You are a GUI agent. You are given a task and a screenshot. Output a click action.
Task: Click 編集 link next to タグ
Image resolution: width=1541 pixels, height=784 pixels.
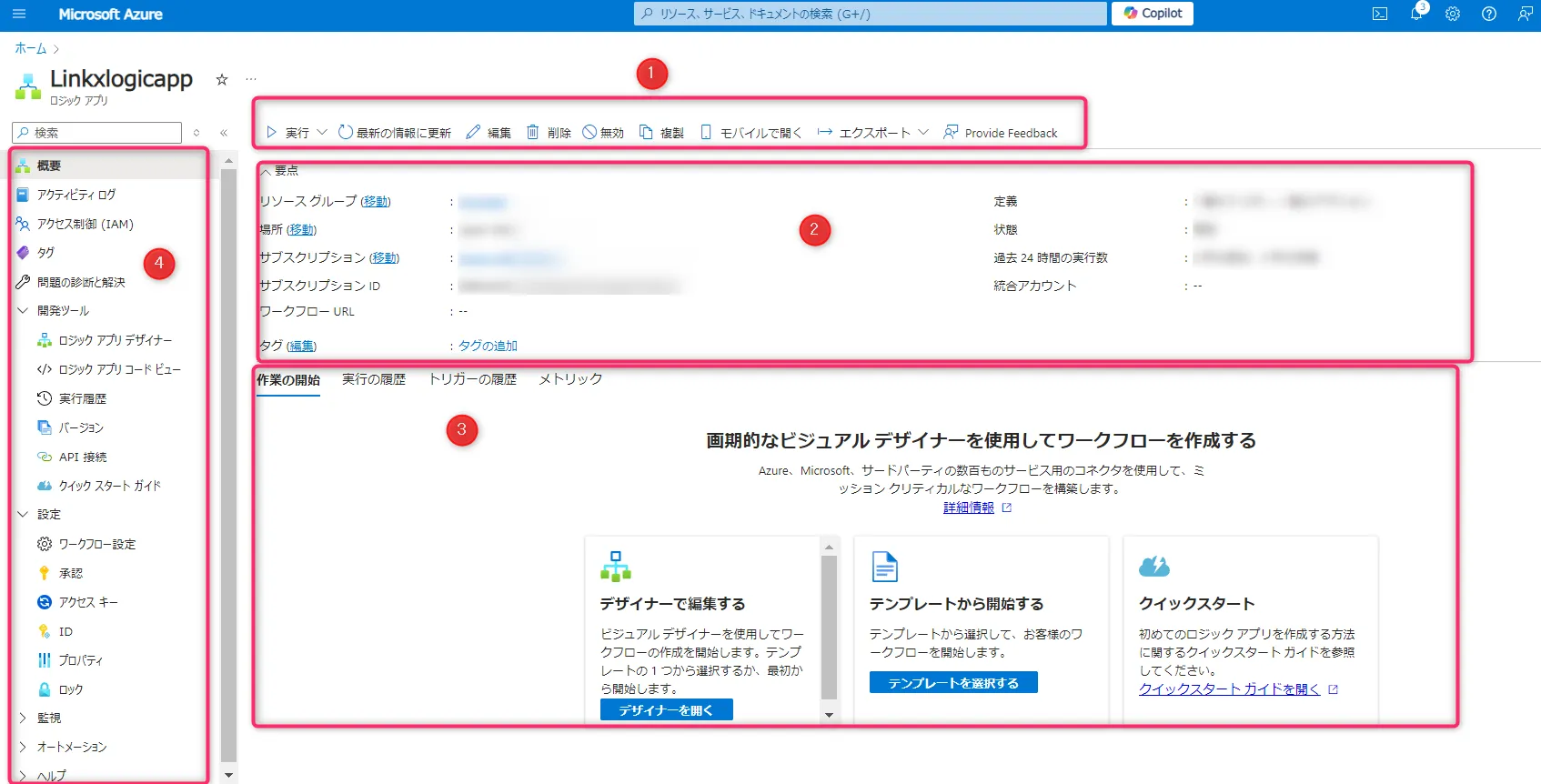[x=302, y=346]
